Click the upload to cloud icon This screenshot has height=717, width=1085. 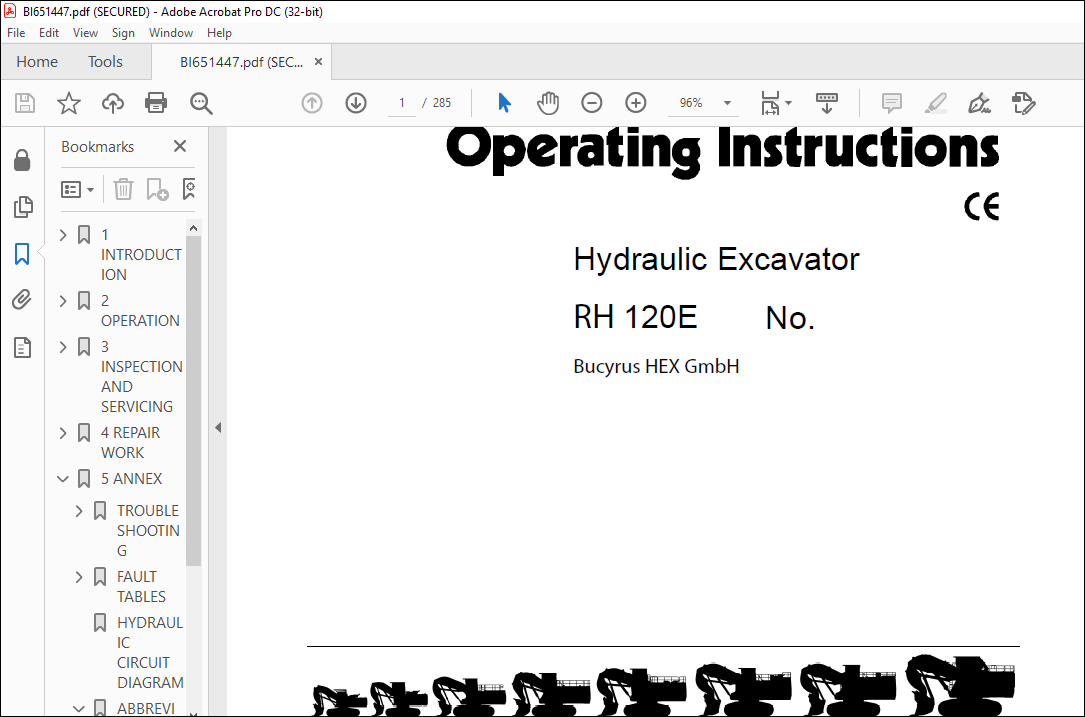click(x=113, y=103)
